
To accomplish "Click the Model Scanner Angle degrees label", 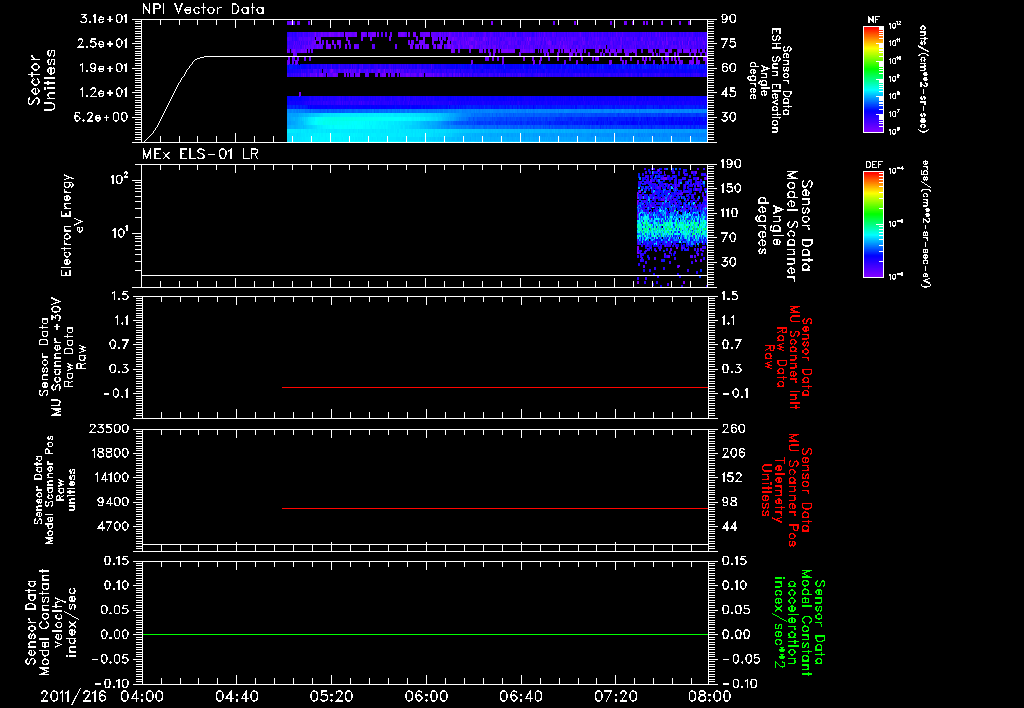I will (x=786, y=226).
